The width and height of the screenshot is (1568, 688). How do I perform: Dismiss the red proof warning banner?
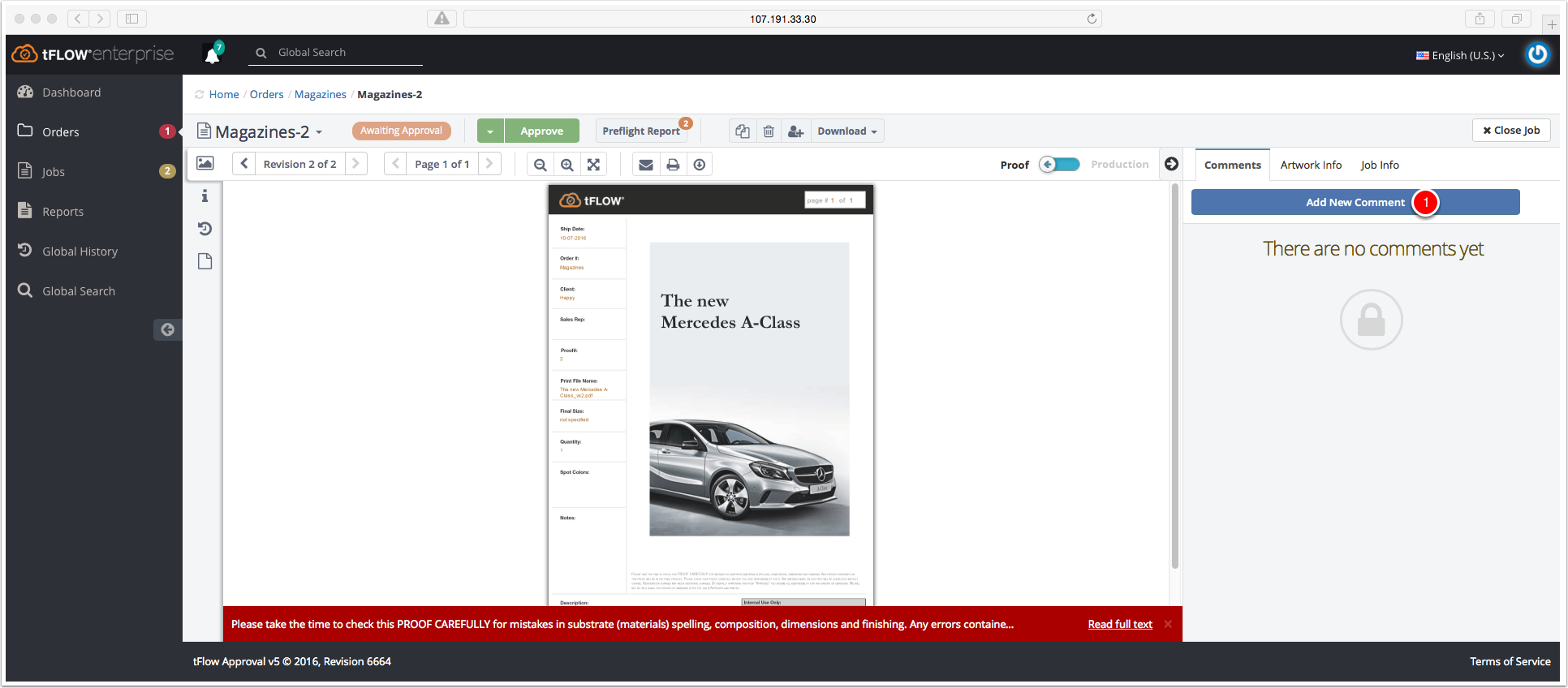[1168, 624]
